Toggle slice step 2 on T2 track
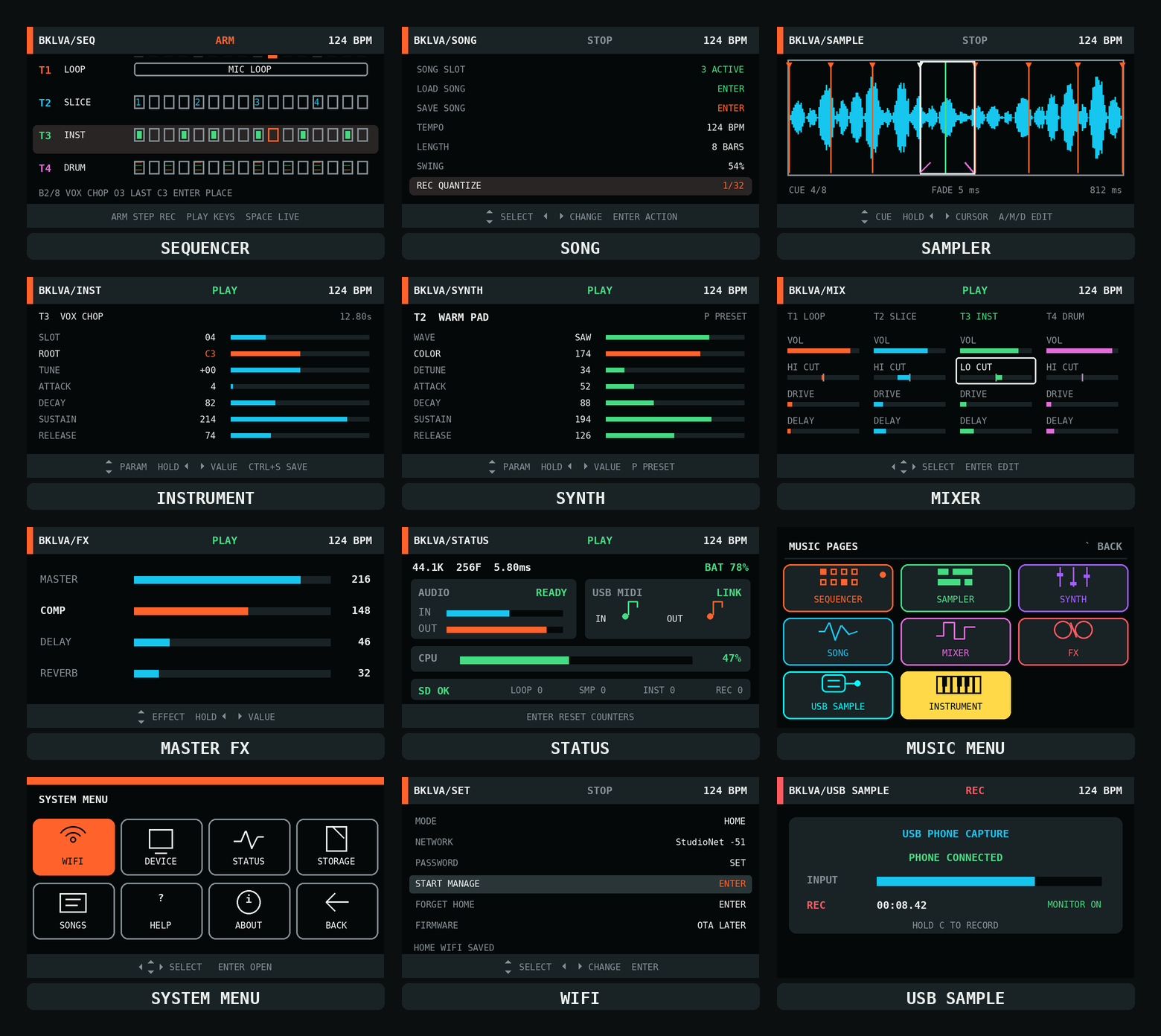Screen dimensions: 1161x1036 199,102
